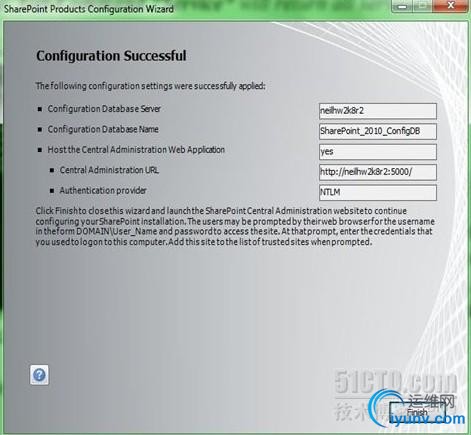This screenshot has height=435, width=471.
Task: Click the 'Authentication provider' label
Action: click(x=103, y=190)
